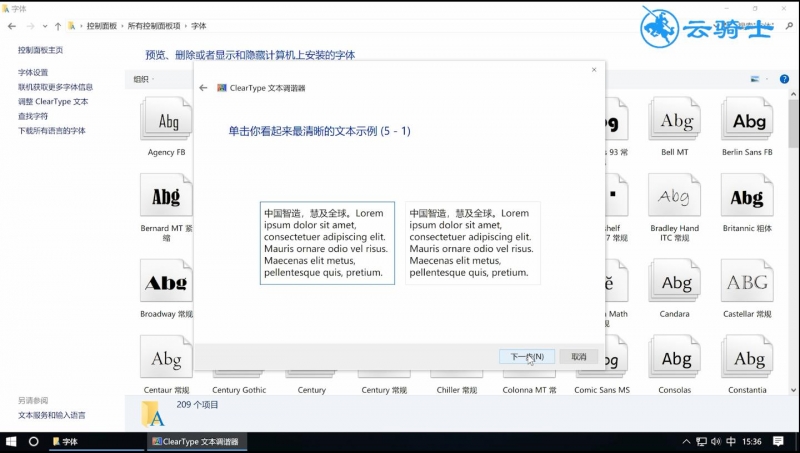Switch to 字体 taskbar window button
Screen dimensions: 800x453
click(x=97, y=442)
